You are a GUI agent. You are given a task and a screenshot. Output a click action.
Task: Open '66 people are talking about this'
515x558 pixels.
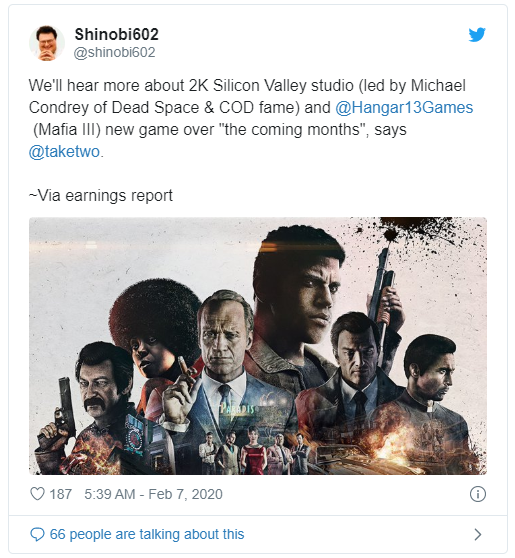[x=147, y=534]
